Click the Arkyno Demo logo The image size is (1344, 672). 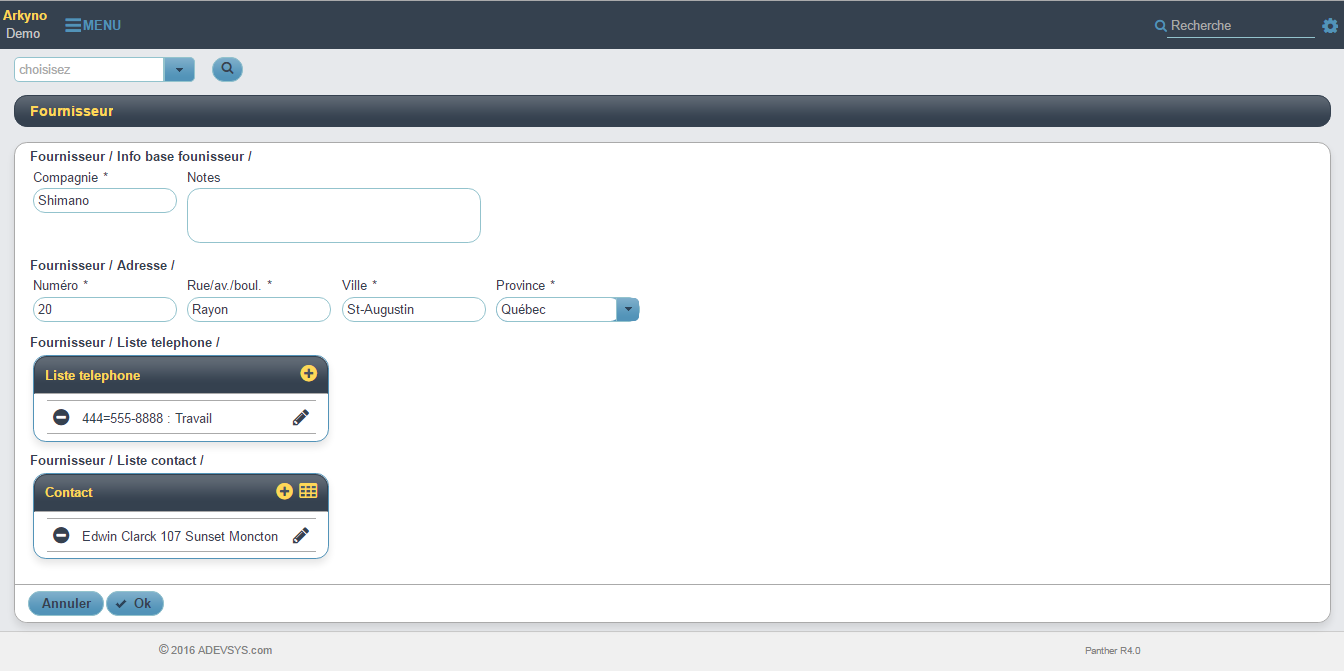pos(25,25)
